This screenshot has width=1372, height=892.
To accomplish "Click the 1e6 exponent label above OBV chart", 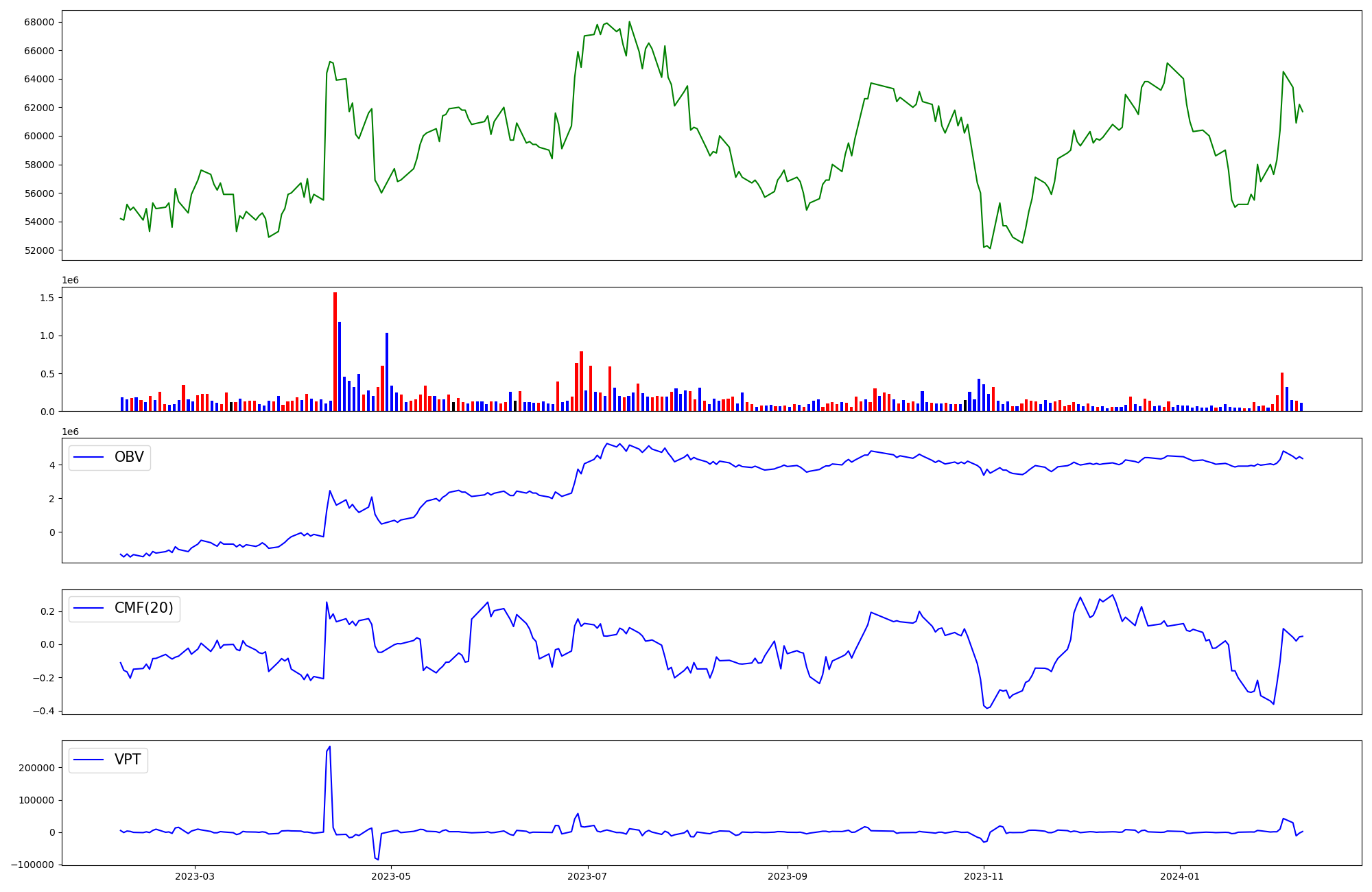I will click(70, 432).
